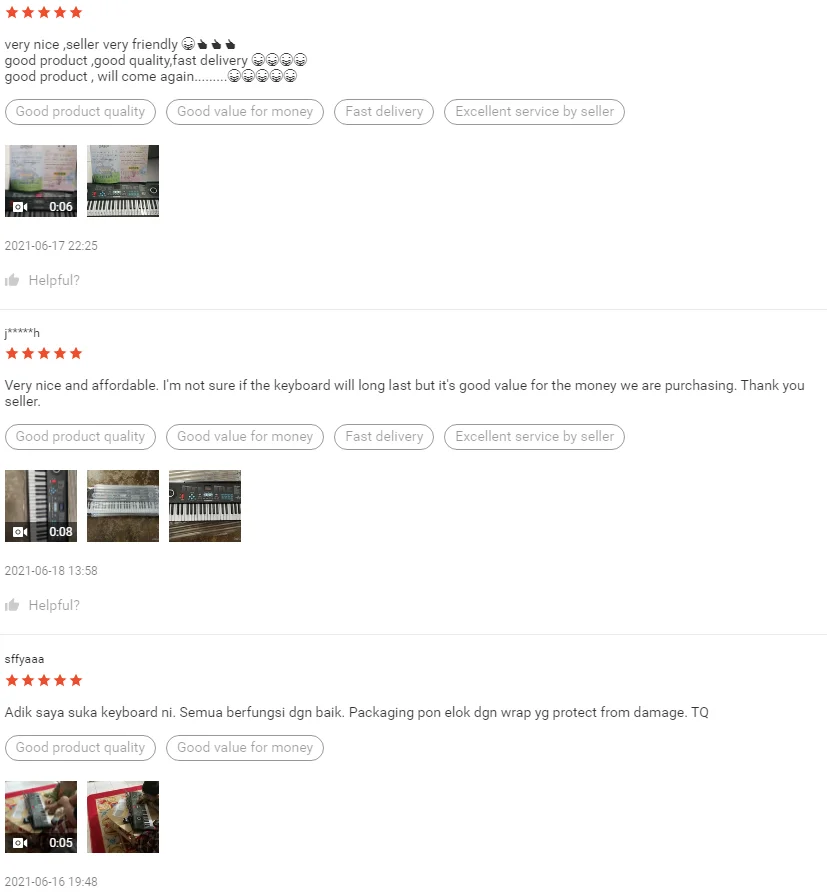827x894 pixels.
Task: Play the 0:05 video by sffyaaa
Action: point(41,817)
